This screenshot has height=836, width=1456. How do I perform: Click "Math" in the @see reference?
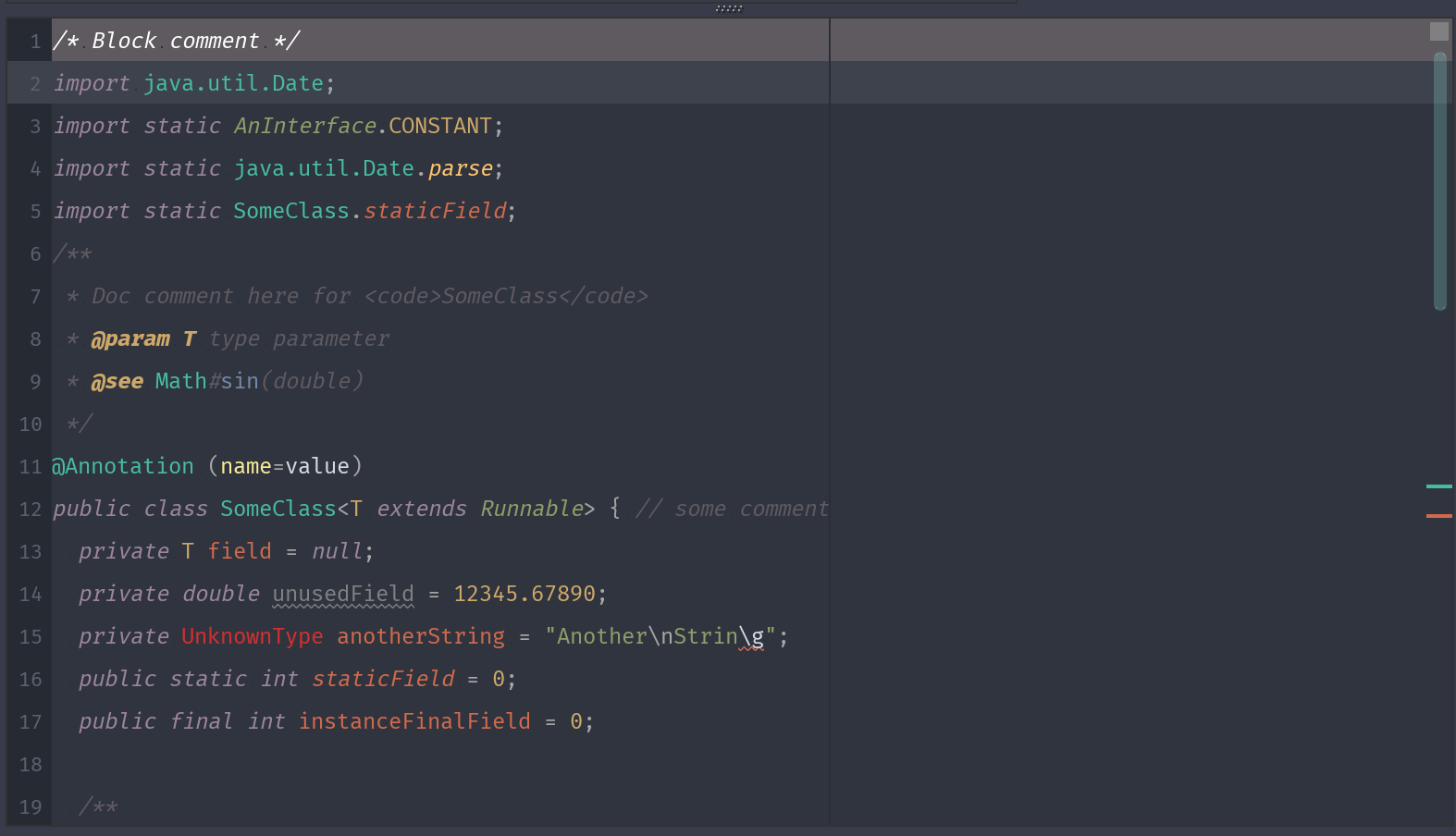pos(180,381)
